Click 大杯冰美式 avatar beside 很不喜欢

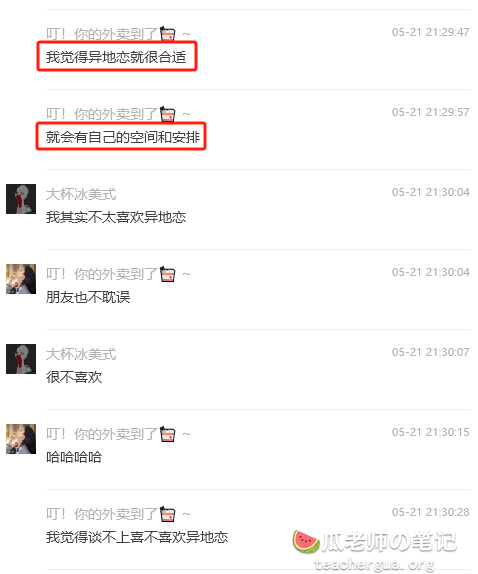[21, 359]
